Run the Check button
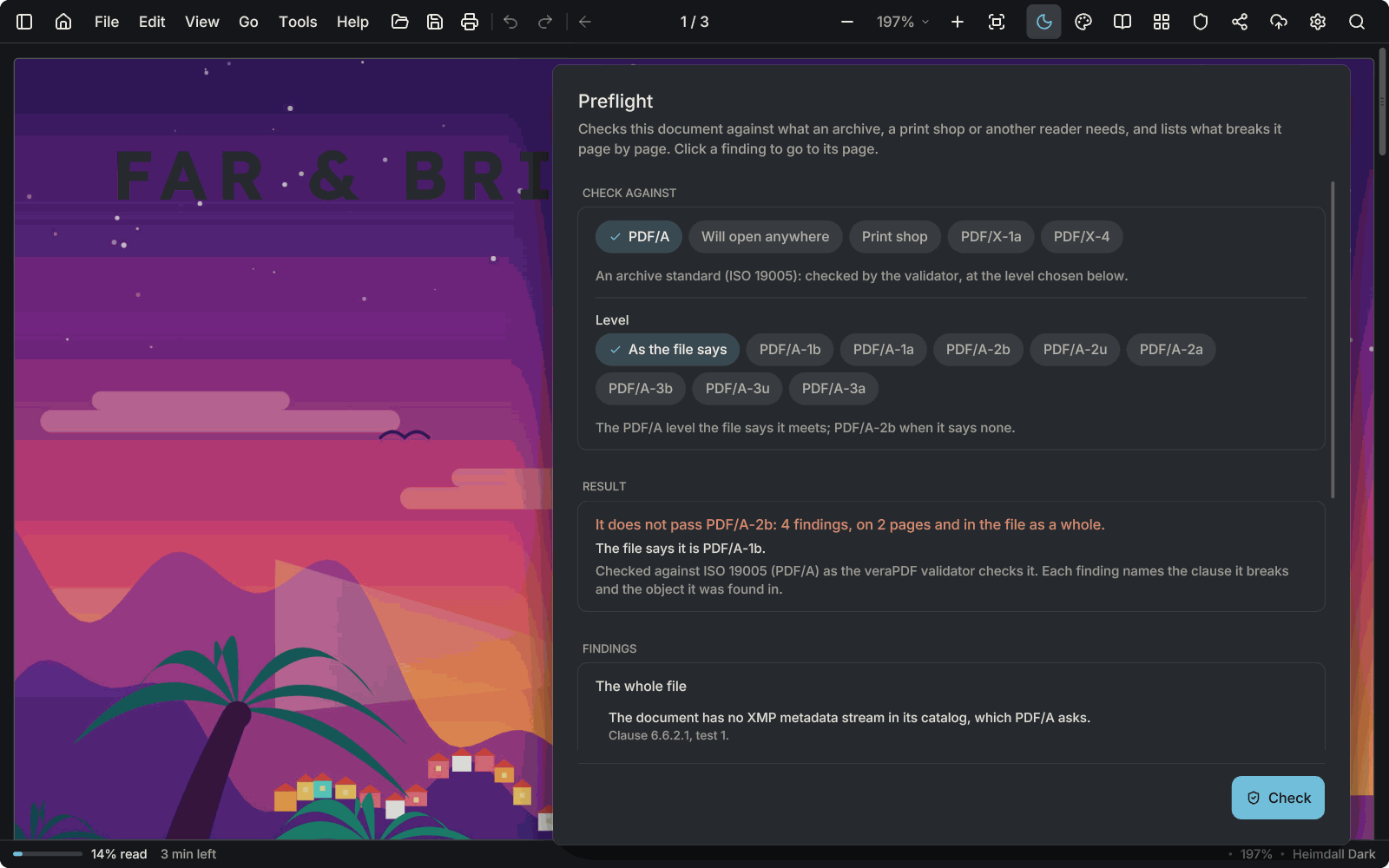 coord(1278,798)
